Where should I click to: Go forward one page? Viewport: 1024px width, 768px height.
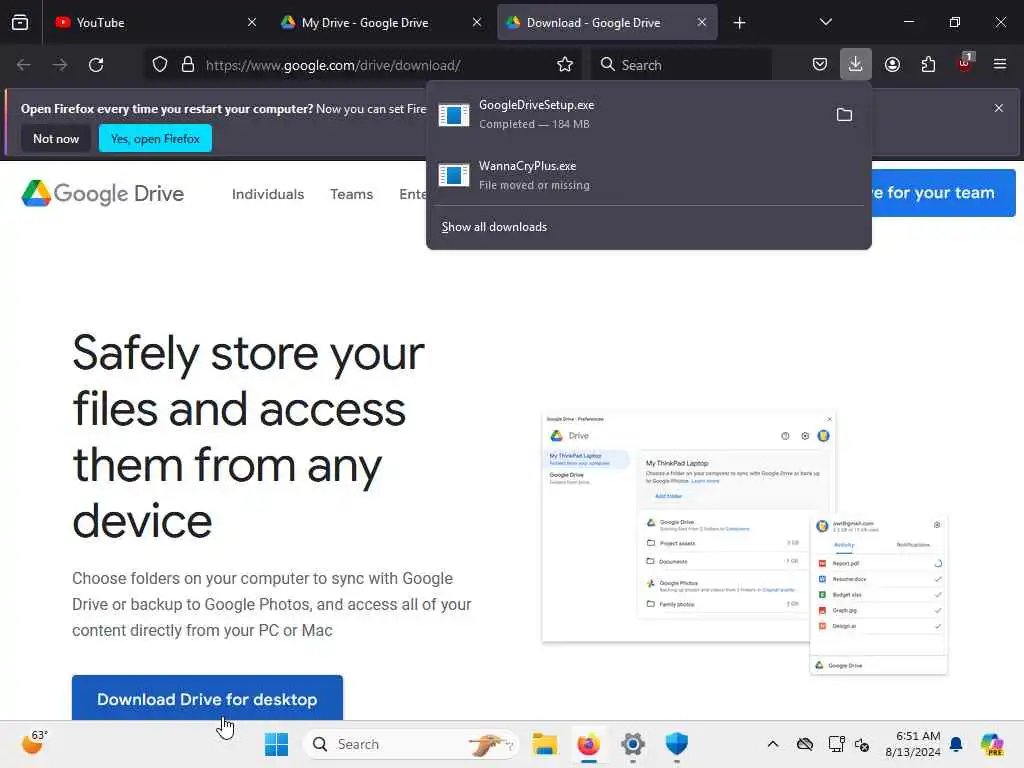(59, 65)
